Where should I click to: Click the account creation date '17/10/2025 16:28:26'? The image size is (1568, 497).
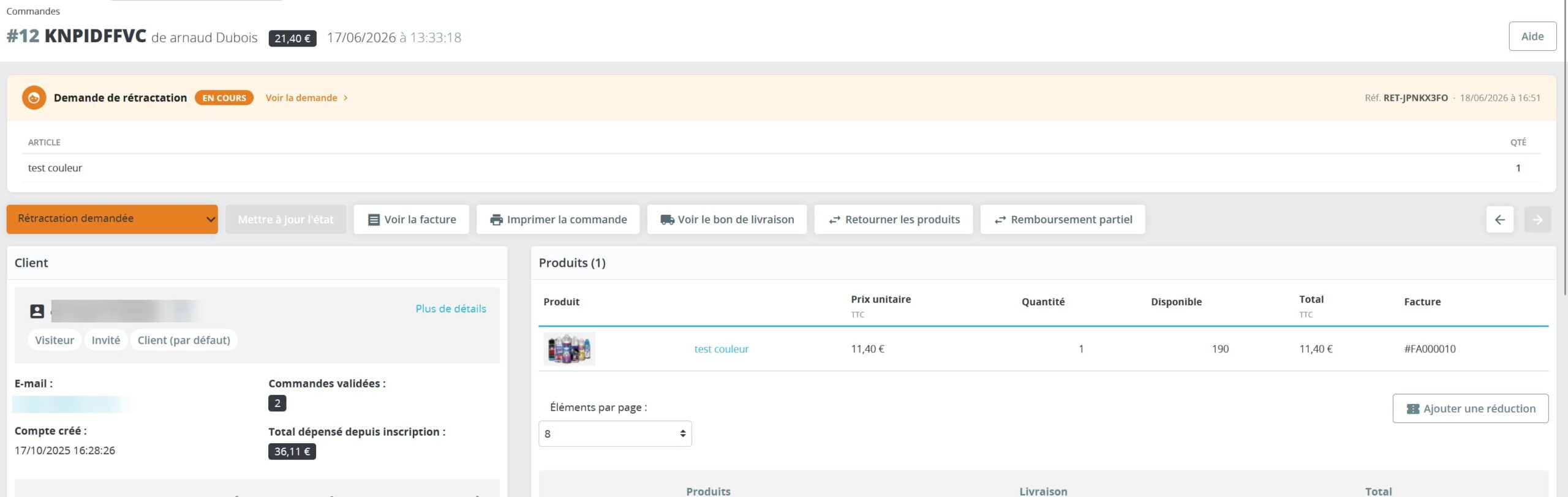pos(65,450)
